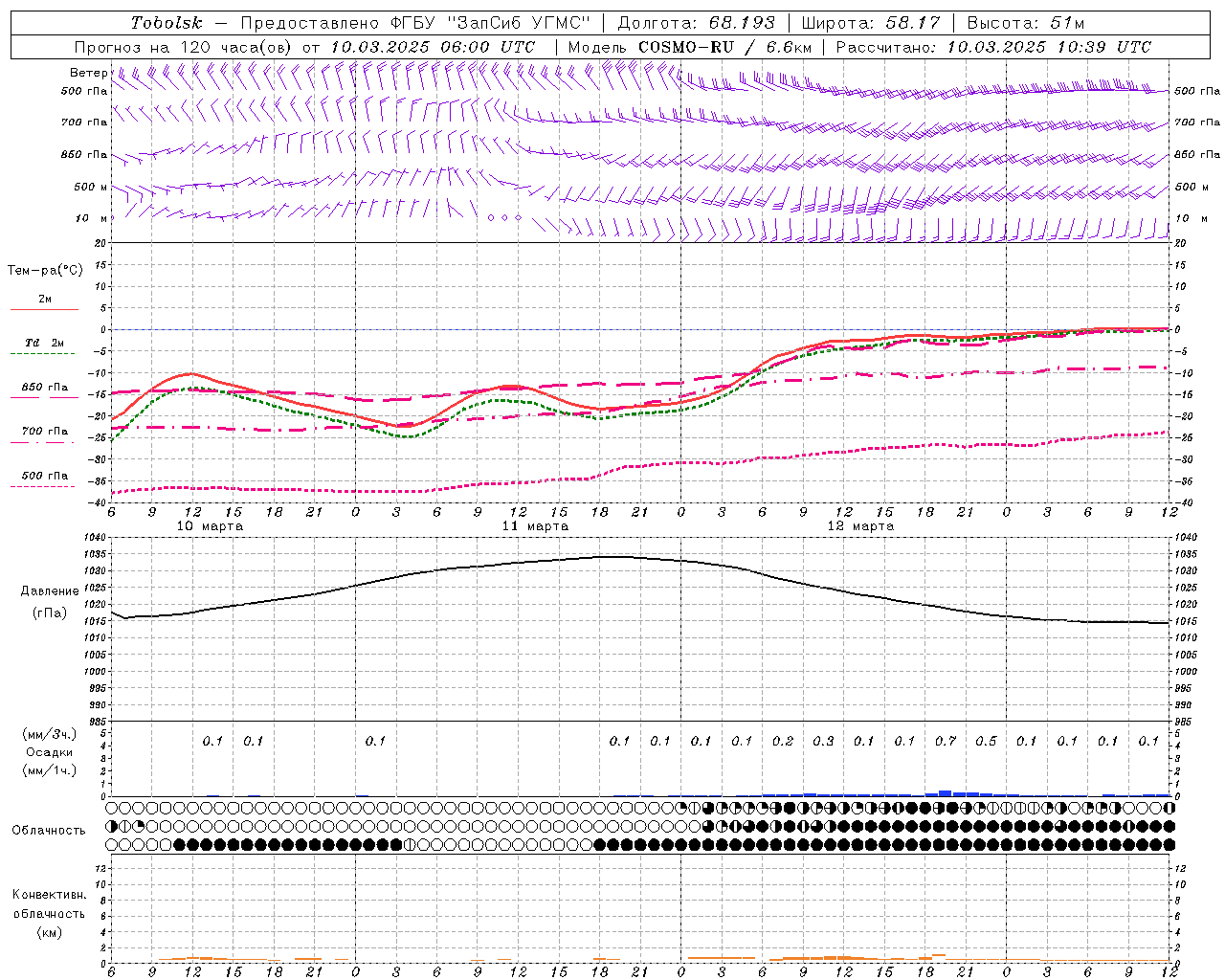The height and width of the screenshot is (980, 1225).
Task: Select the text Прогноз на 120 часа(ов)
Action: pyautogui.click(x=184, y=47)
